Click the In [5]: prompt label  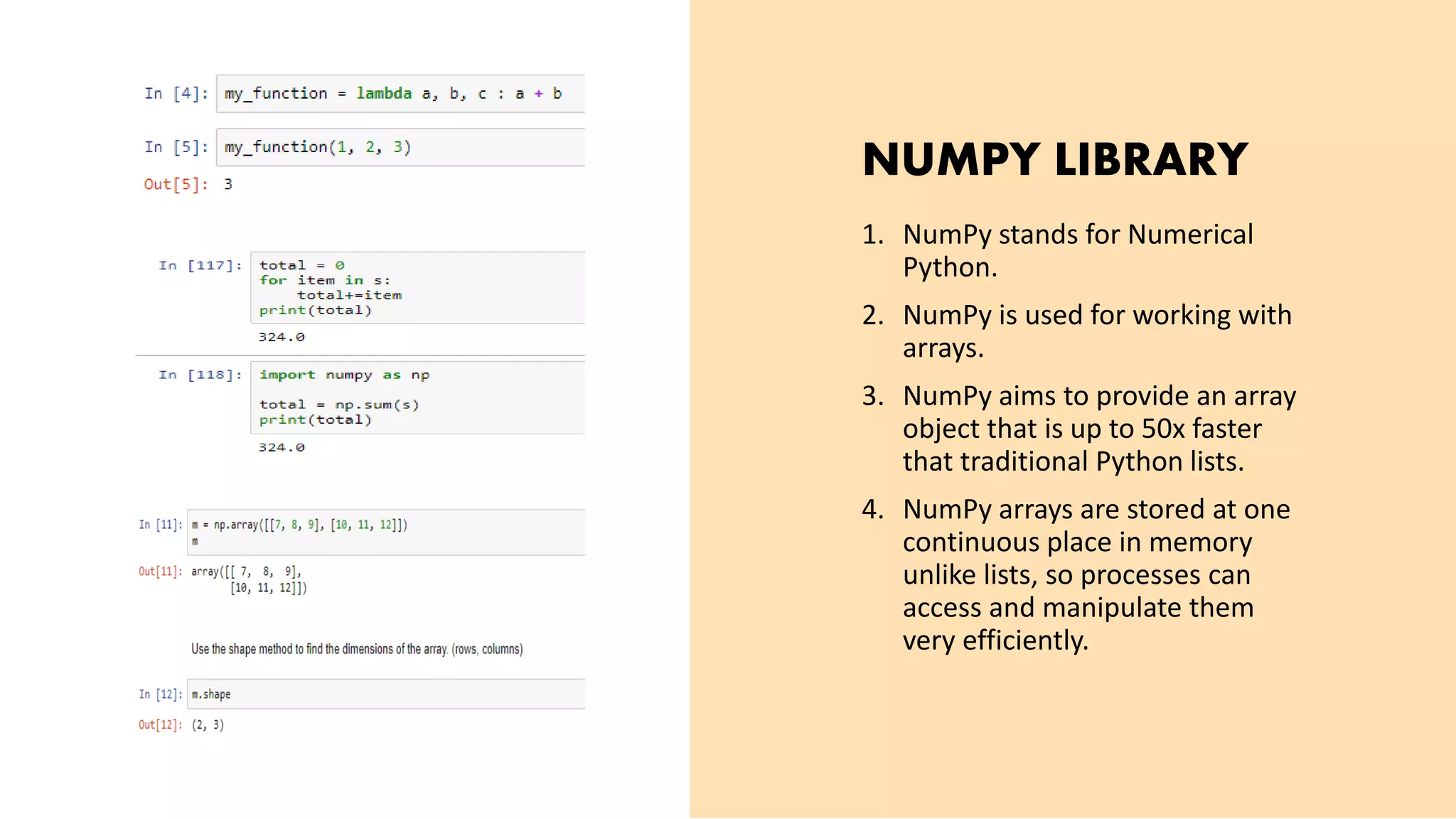pos(176,147)
